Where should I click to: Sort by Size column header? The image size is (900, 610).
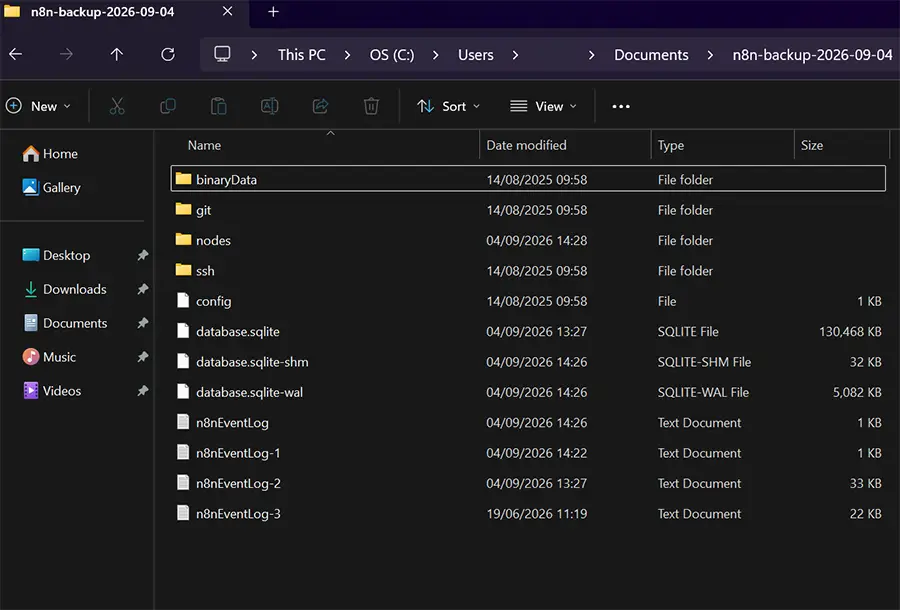[842, 145]
